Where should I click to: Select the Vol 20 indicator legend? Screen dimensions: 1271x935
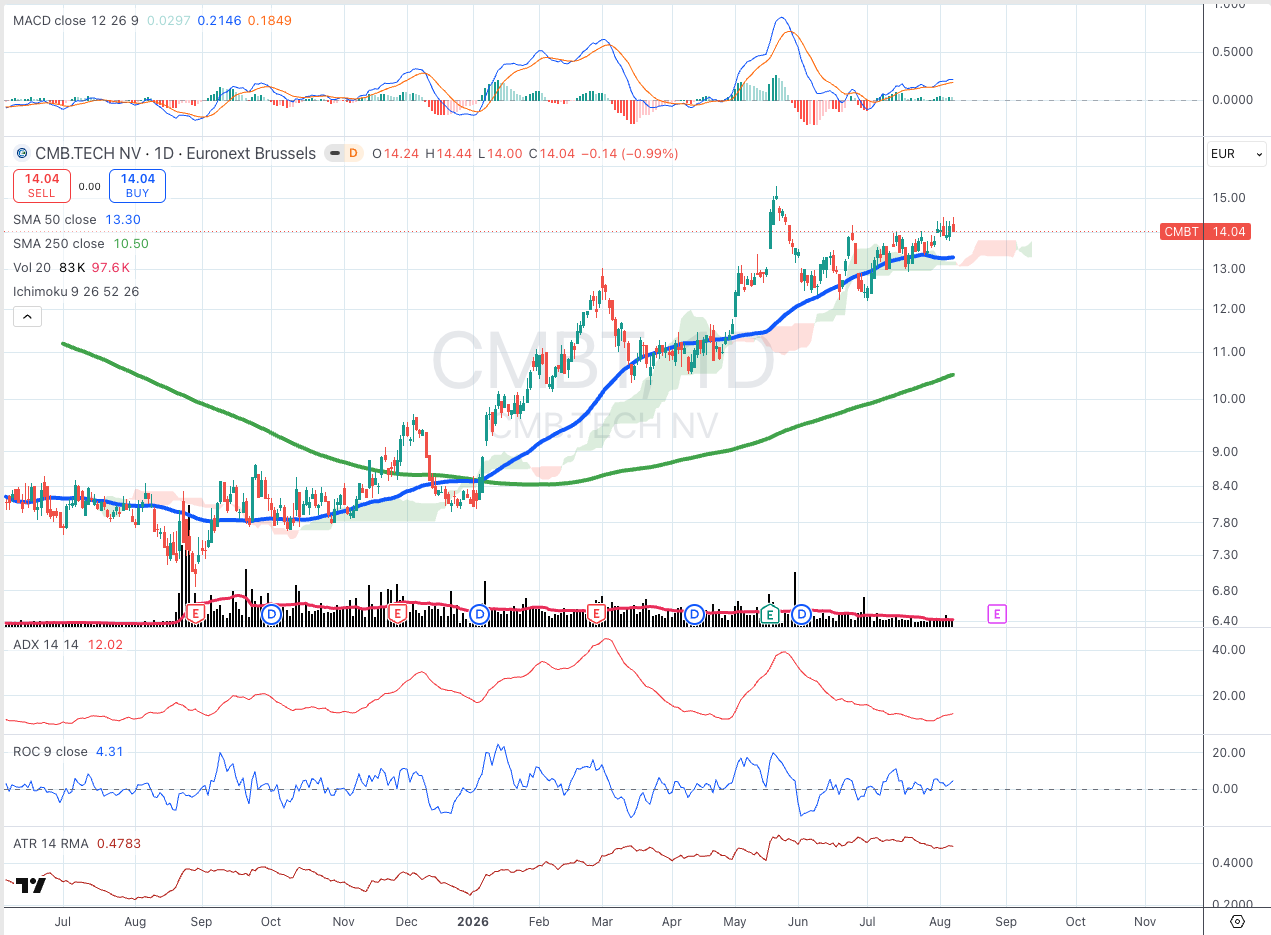pos(31,267)
